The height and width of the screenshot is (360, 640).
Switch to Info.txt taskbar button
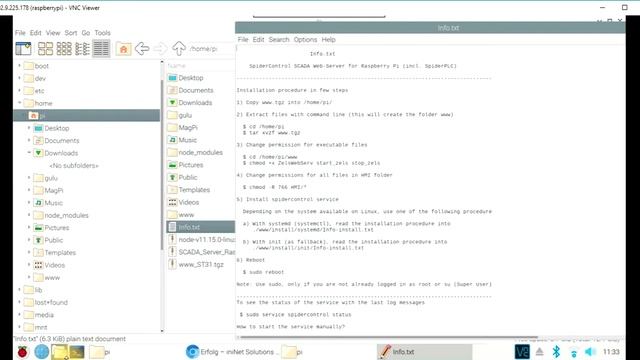tap(424, 352)
